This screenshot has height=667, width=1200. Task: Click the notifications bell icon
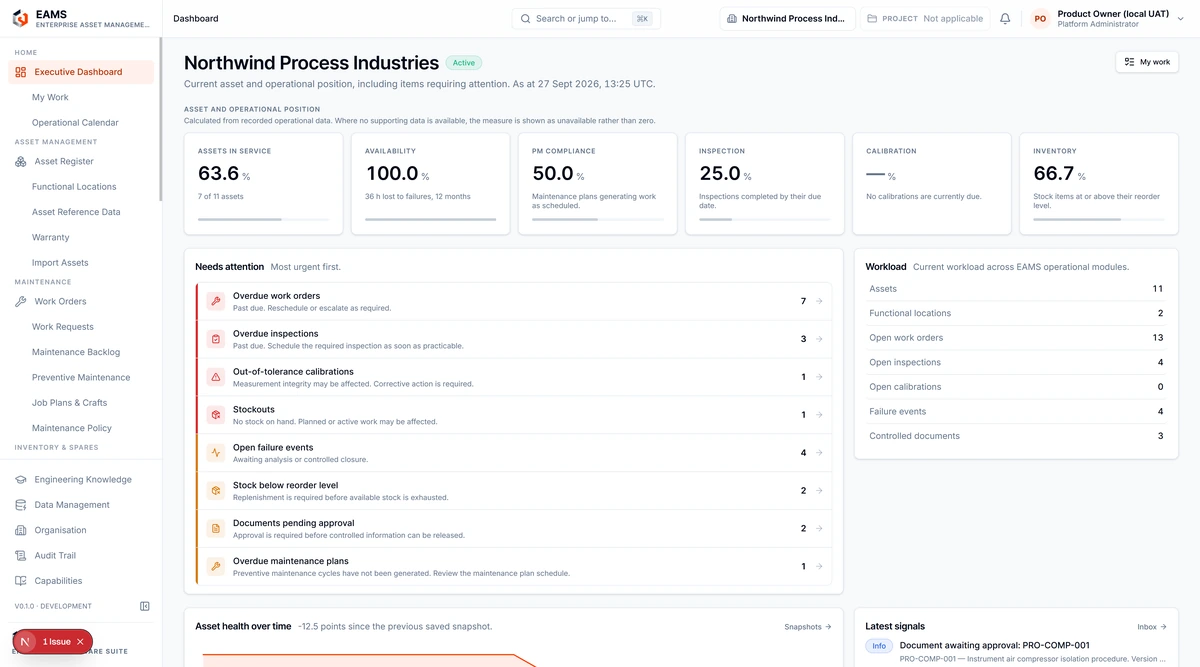click(1005, 18)
